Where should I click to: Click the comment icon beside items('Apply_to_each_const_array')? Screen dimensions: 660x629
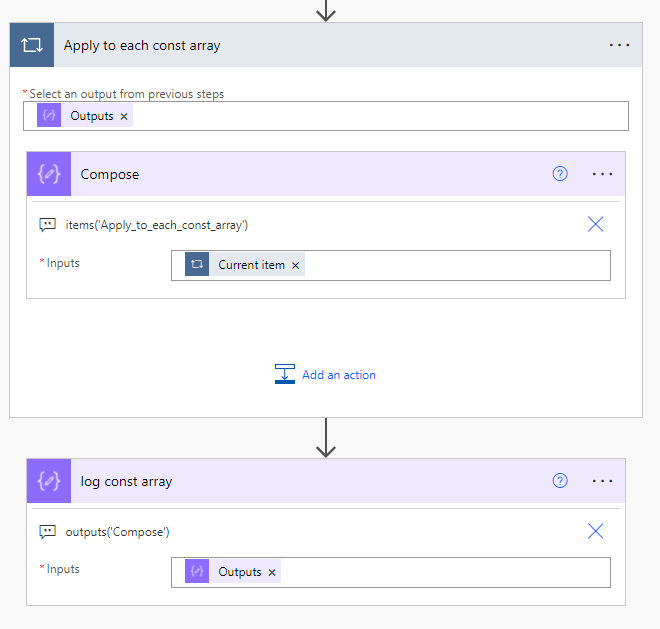(x=47, y=225)
